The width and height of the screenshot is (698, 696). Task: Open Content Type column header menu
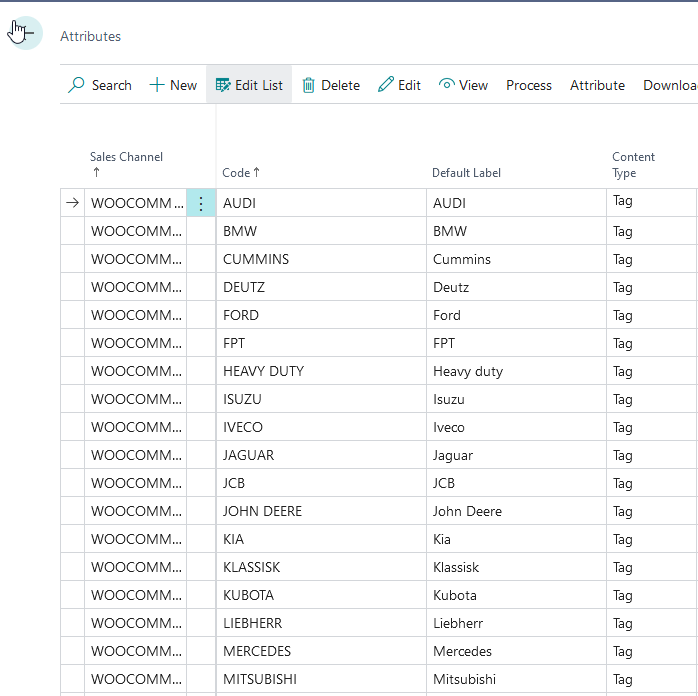(x=633, y=165)
